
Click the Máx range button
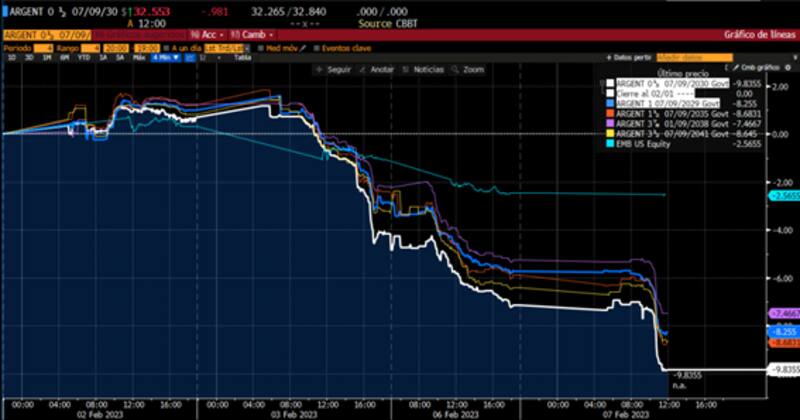point(138,58)
